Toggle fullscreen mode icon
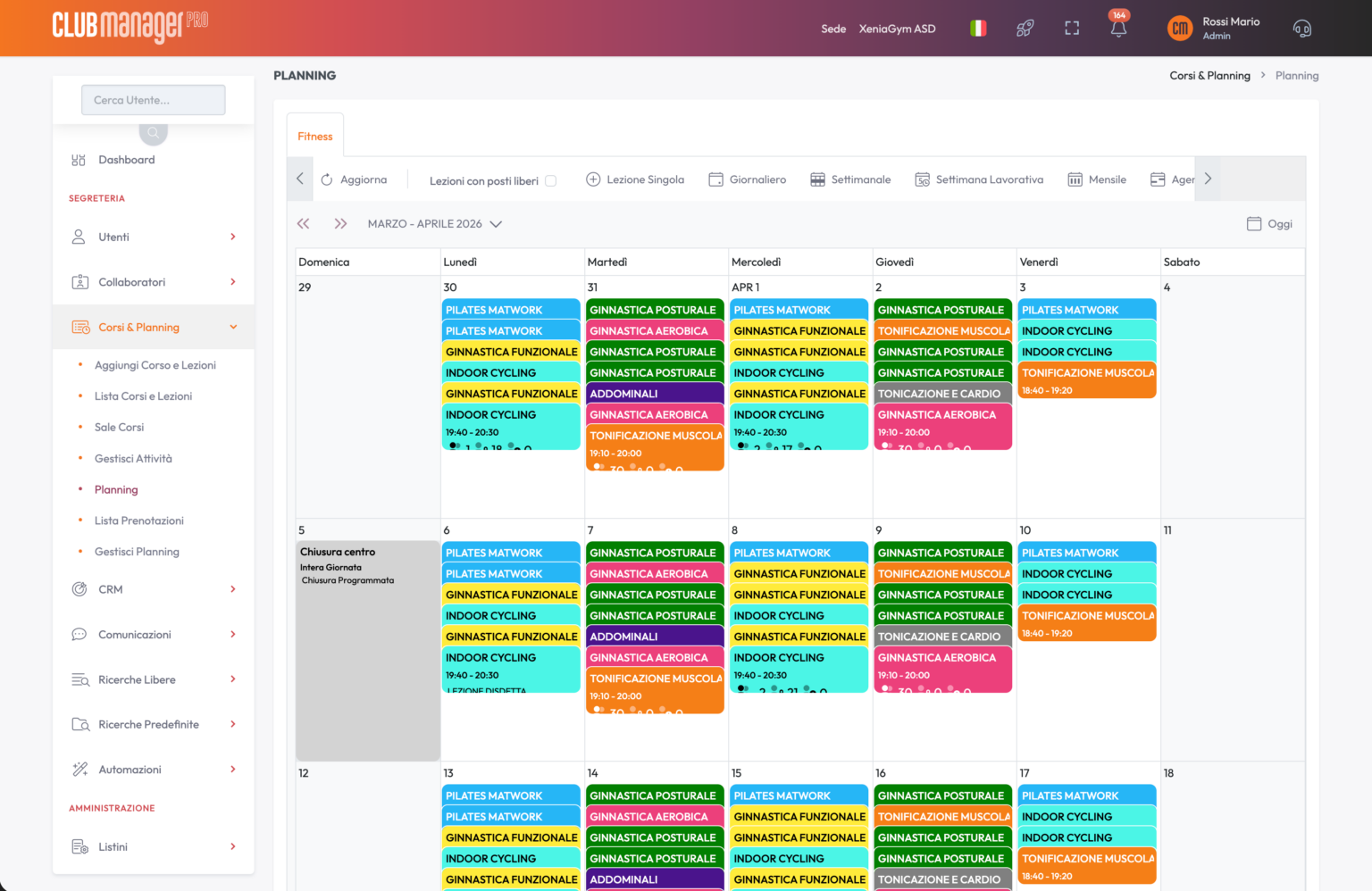 (x=1072, y=29)
